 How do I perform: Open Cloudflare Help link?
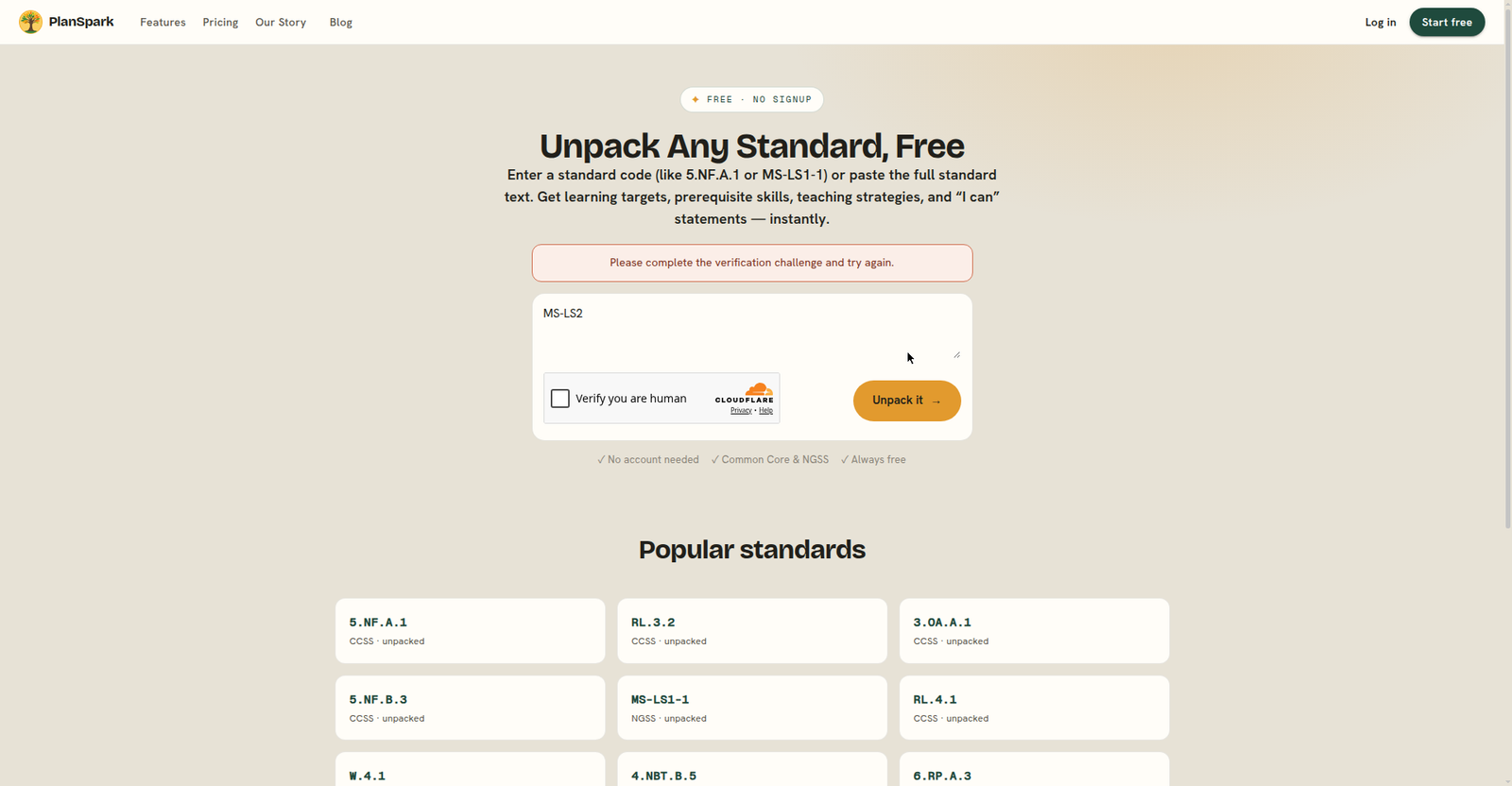(x=765, y=410)
